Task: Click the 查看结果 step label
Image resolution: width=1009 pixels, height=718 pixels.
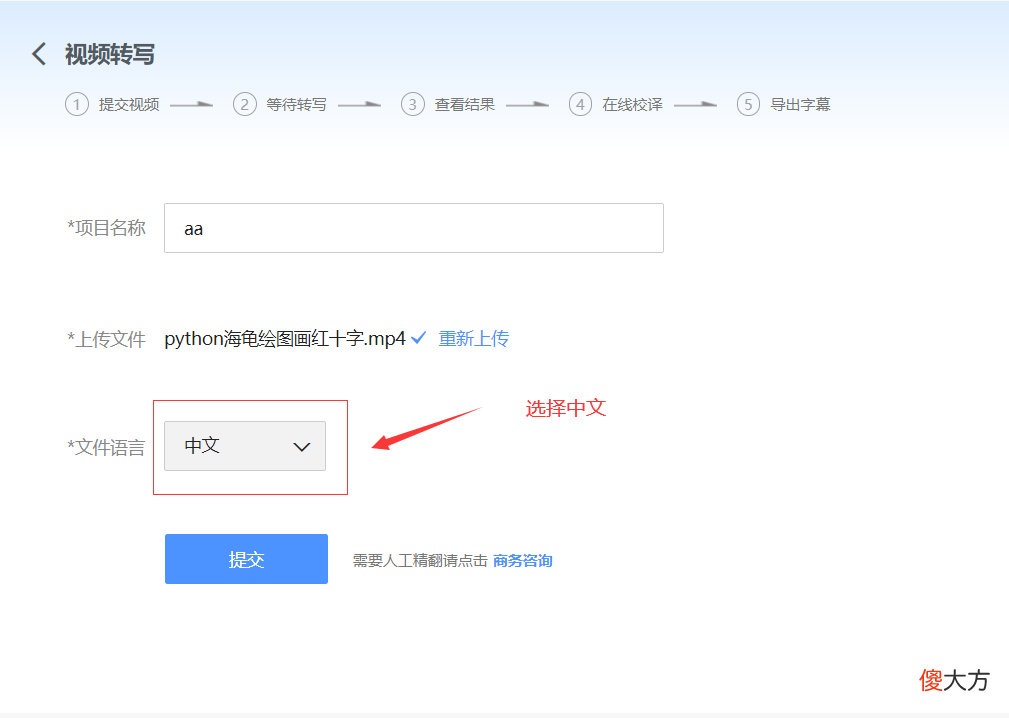Action: [465, 104]
